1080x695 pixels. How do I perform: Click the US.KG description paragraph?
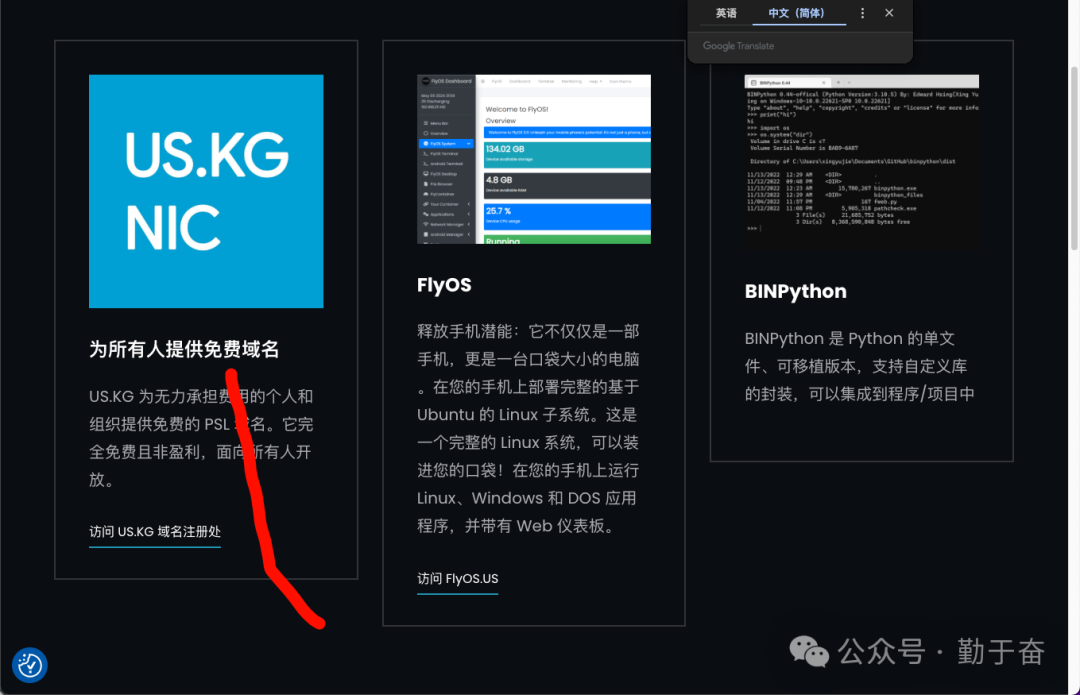click(201, 438)
